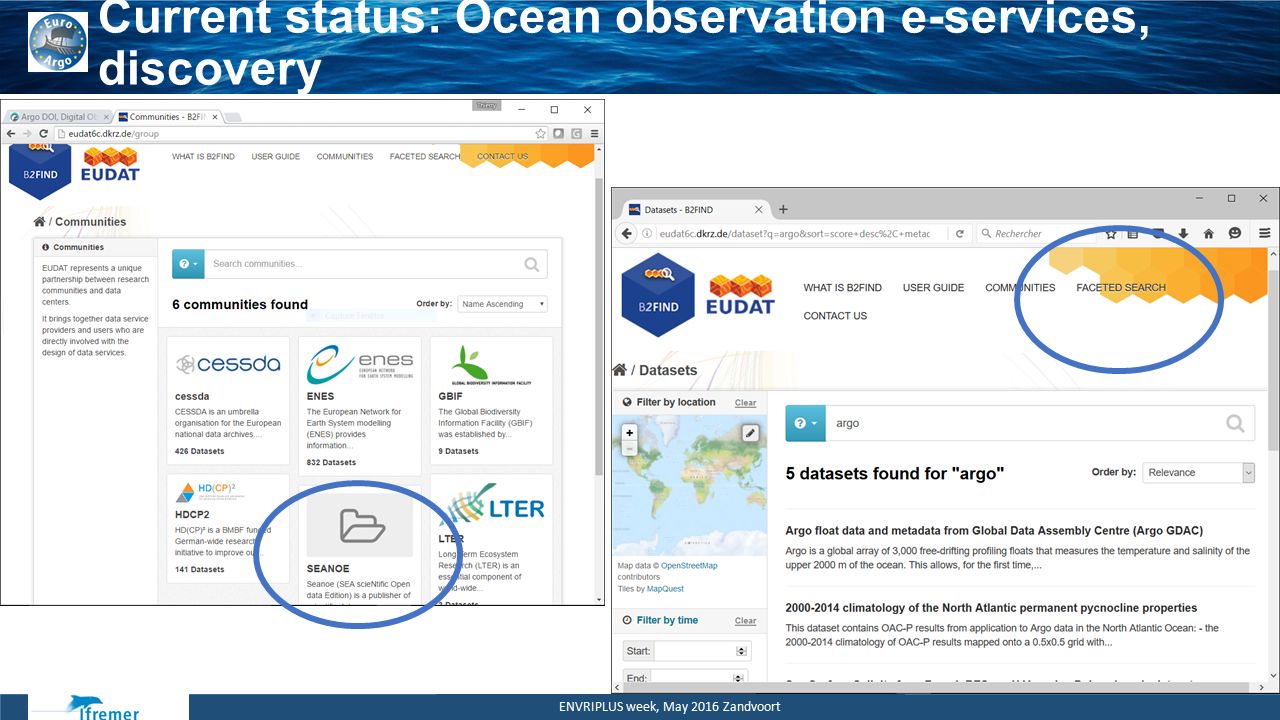This screenshot has height=720, width=1280.
Task: Close the Communities - B2FIND tab
Action: (216, 117)
